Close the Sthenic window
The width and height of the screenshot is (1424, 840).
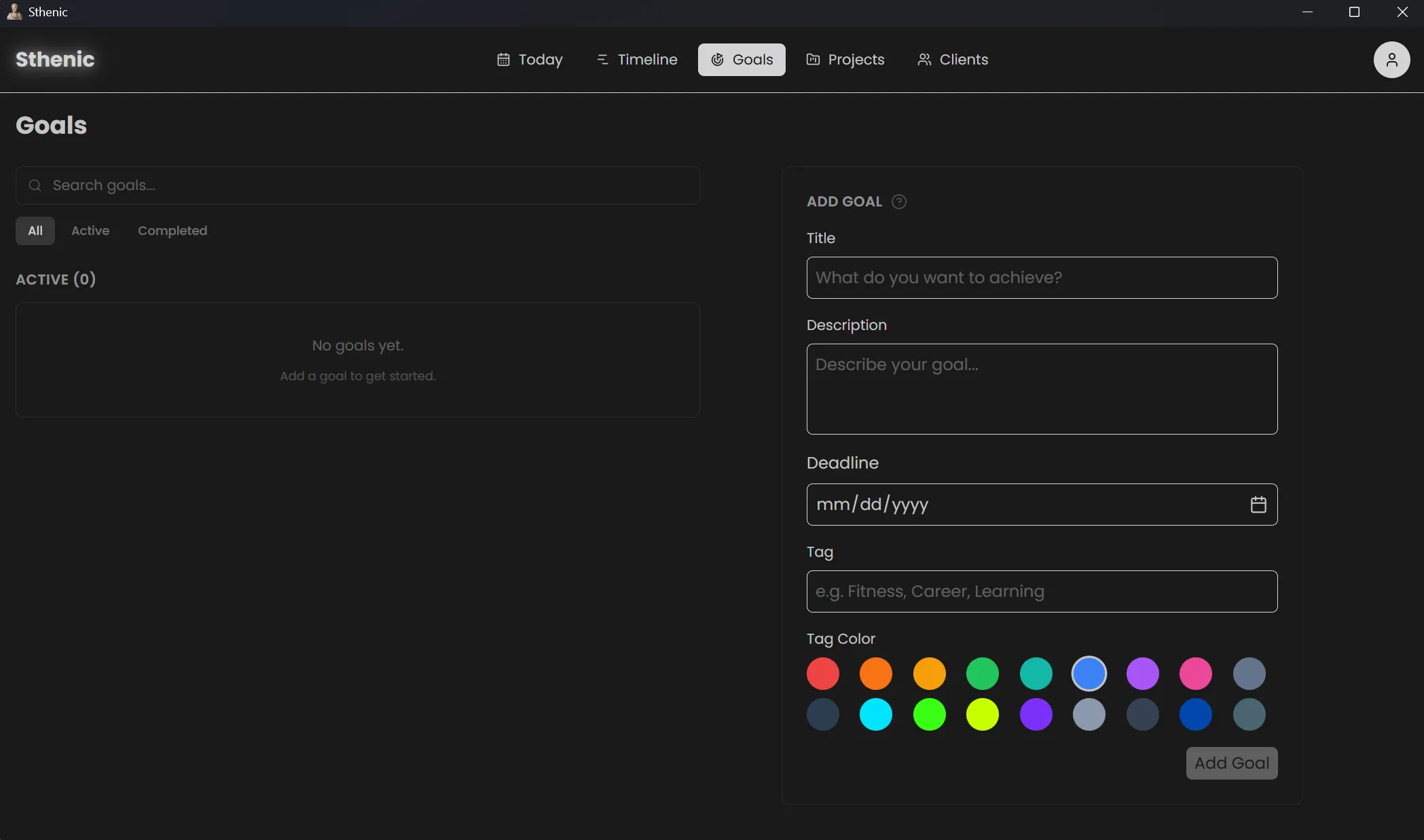(1402, 12)
